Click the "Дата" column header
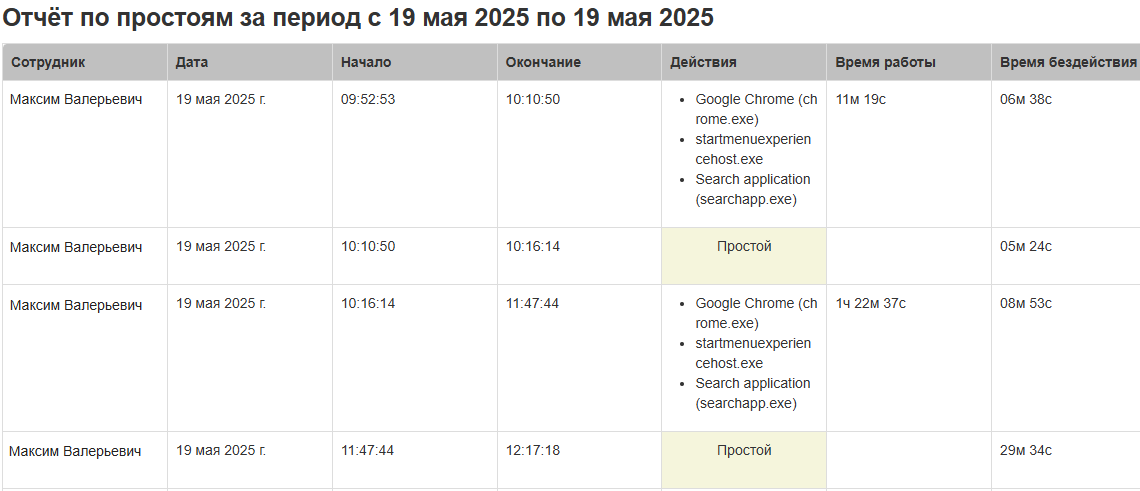The height and width of the screenshot is (491, 1140). pyautogui.click(x=192, y=62)
